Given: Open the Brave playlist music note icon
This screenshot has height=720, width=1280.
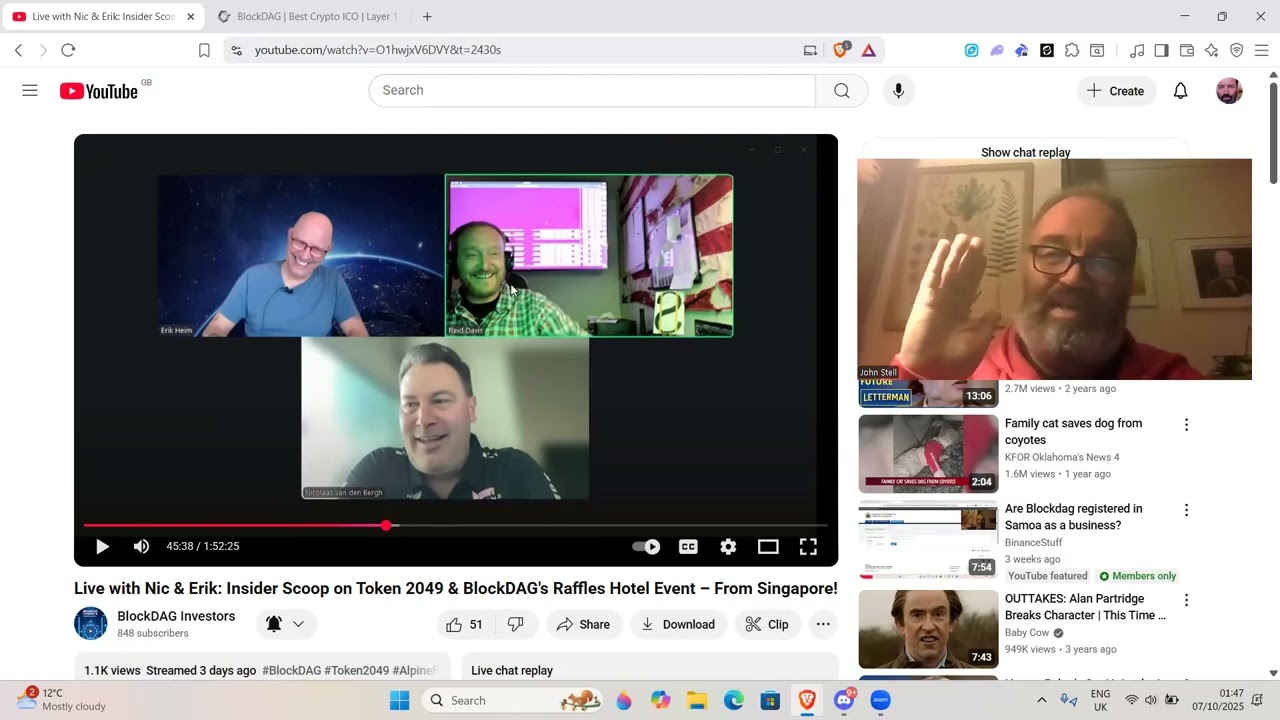Looking at the screenshot, I should pyautogui.click(x=1137, y=50).
